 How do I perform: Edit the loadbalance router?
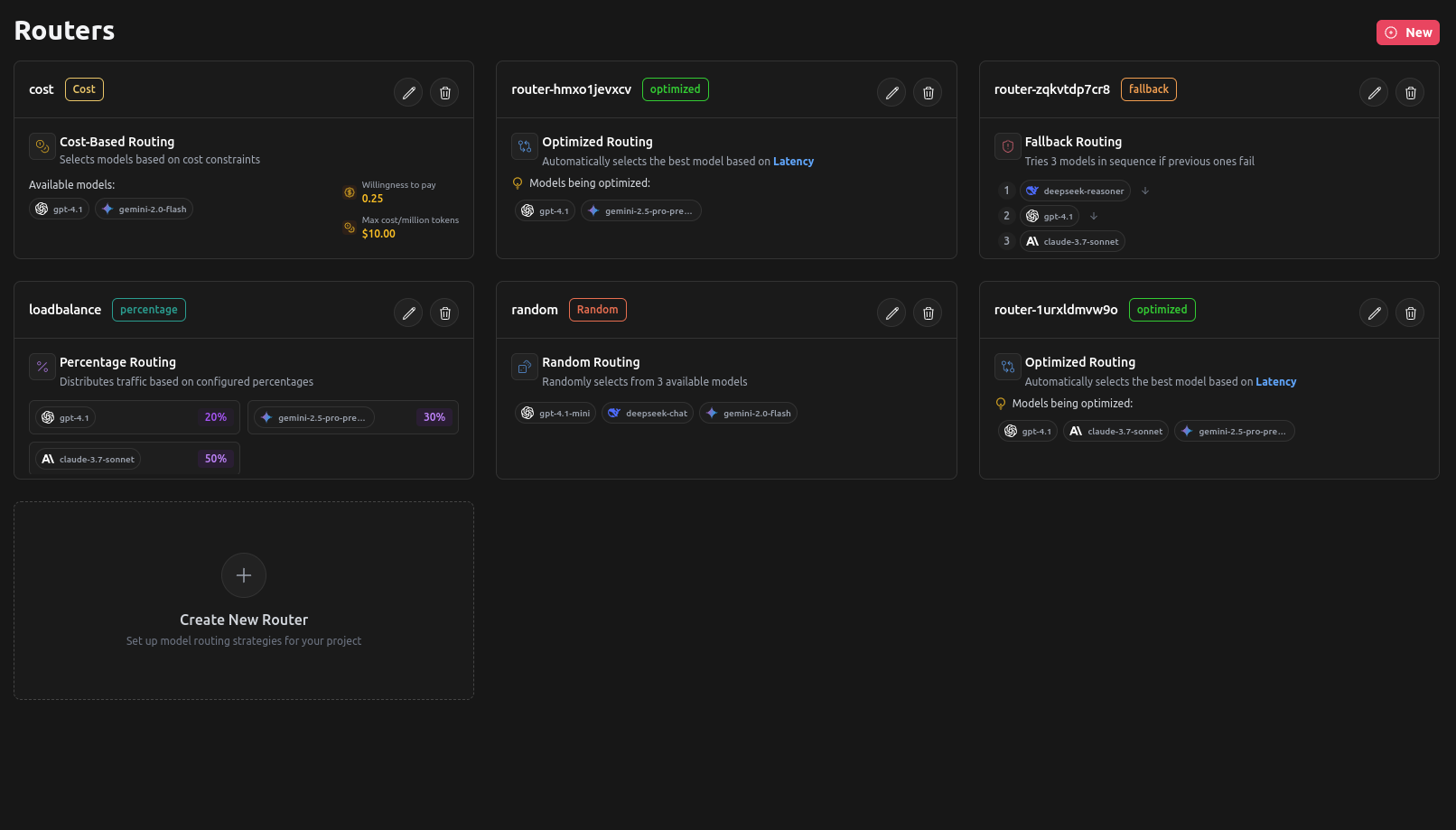click(408, 312)
